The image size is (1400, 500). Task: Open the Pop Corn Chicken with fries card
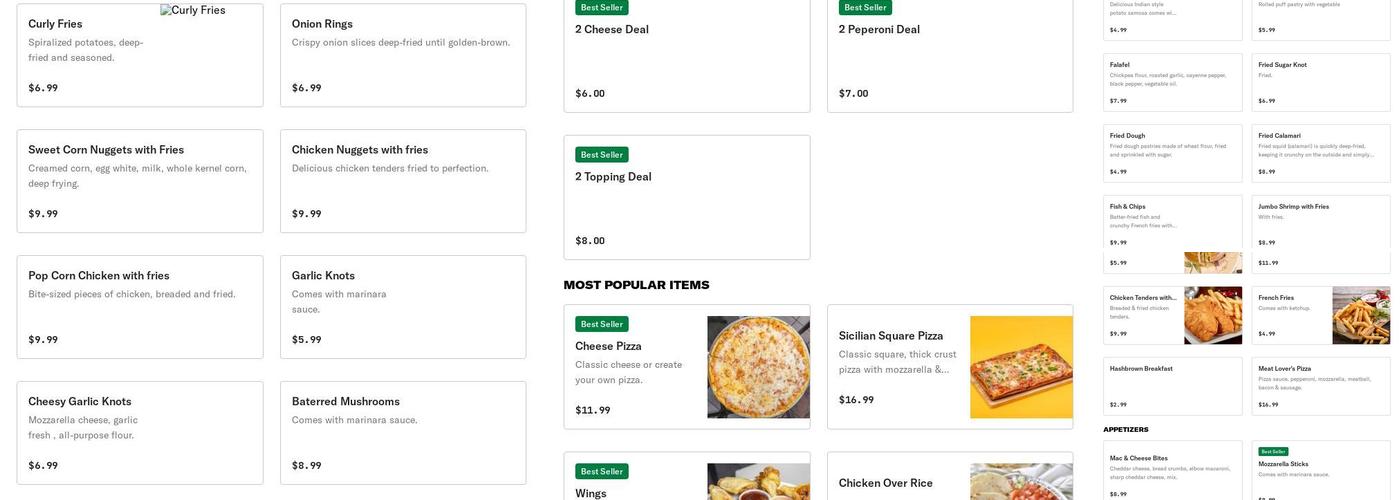click(140, 307)
